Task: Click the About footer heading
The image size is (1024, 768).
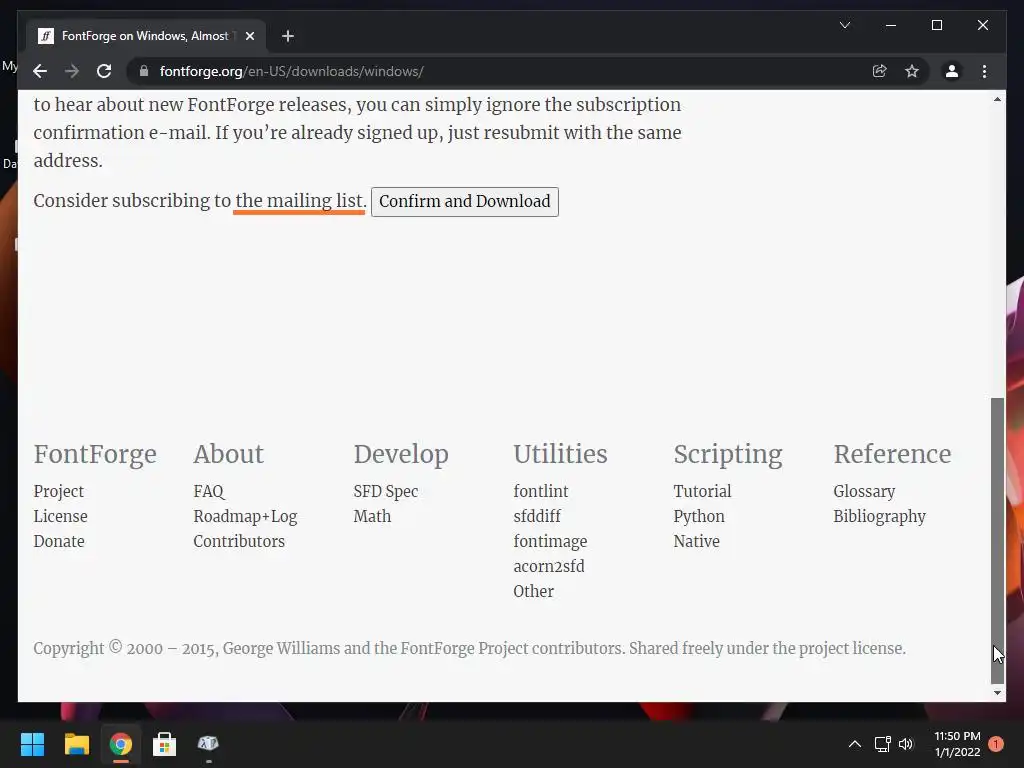Action: click(229, 455)
